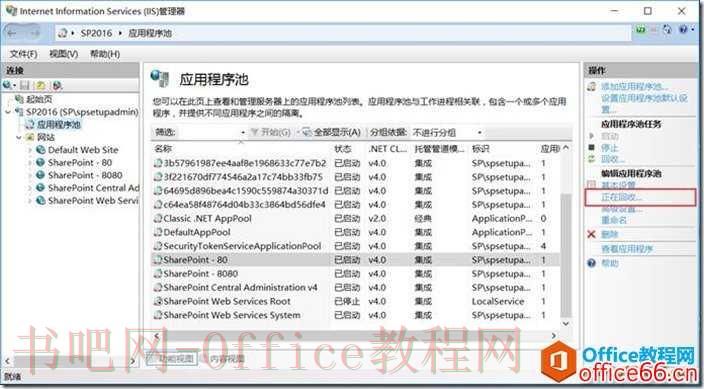Select the SharePoint Web Services System pool row

(x=356, y=315)
